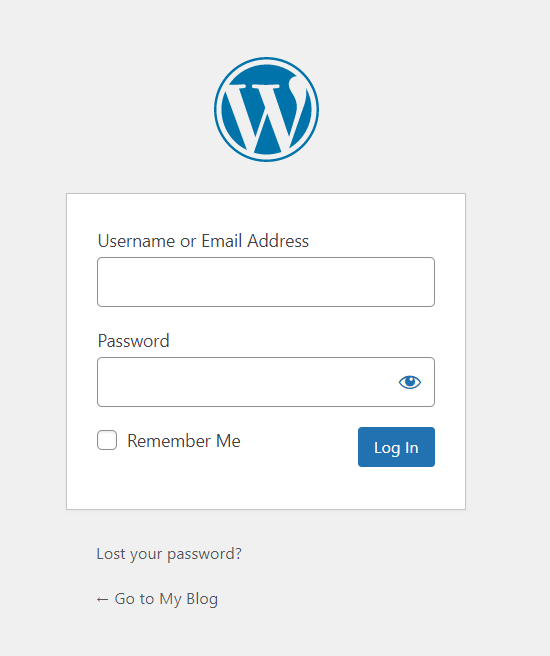Open the Lost your password? link
This screenshot has height=656, width=550.
tap(169, 554)
